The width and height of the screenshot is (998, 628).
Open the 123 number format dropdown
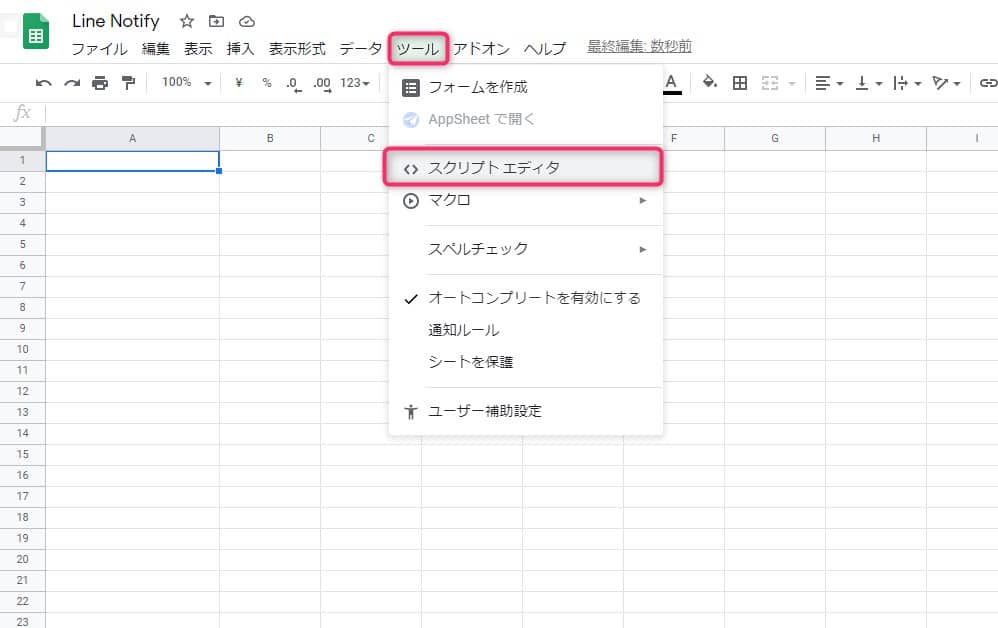355,83
